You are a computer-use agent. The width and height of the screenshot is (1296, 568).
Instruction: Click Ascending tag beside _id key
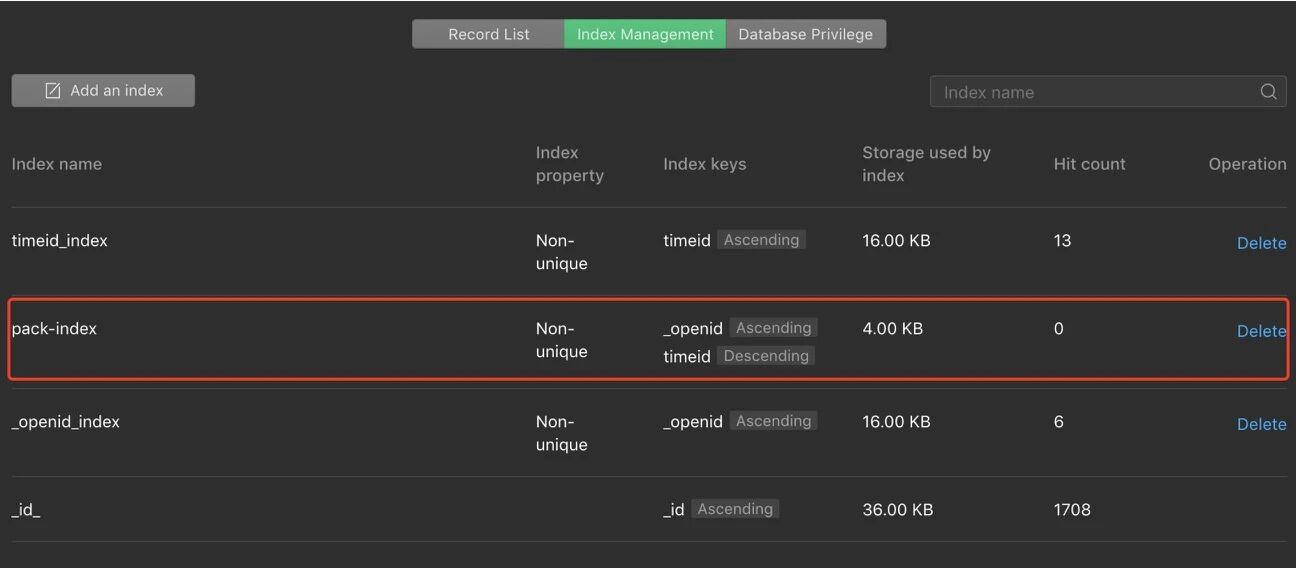pos(735,509)
